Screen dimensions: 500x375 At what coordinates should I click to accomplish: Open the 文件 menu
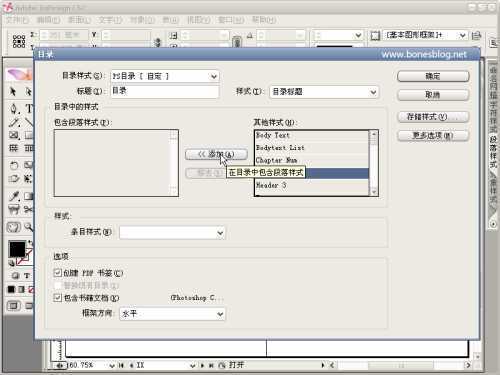[x=18, y=20]
